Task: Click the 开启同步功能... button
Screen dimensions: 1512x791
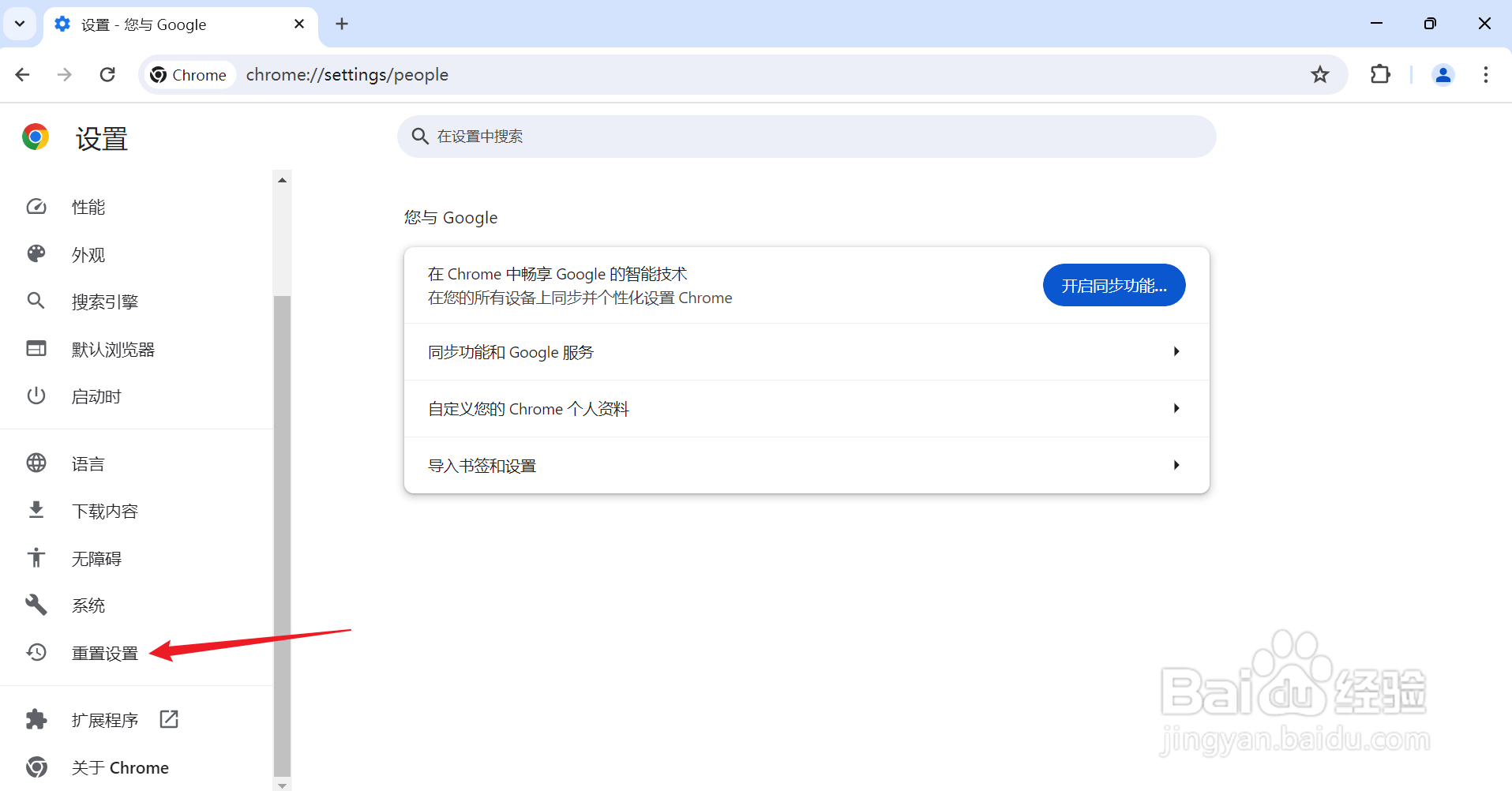Action: click(x=1114, y=285)
